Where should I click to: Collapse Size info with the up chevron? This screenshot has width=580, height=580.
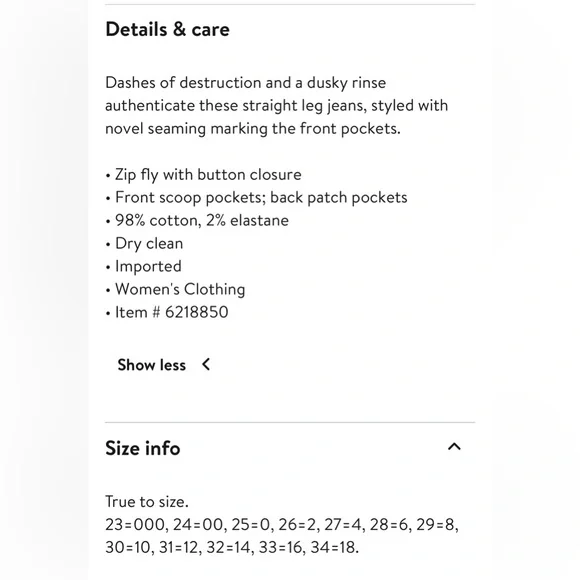coord(454,447)
